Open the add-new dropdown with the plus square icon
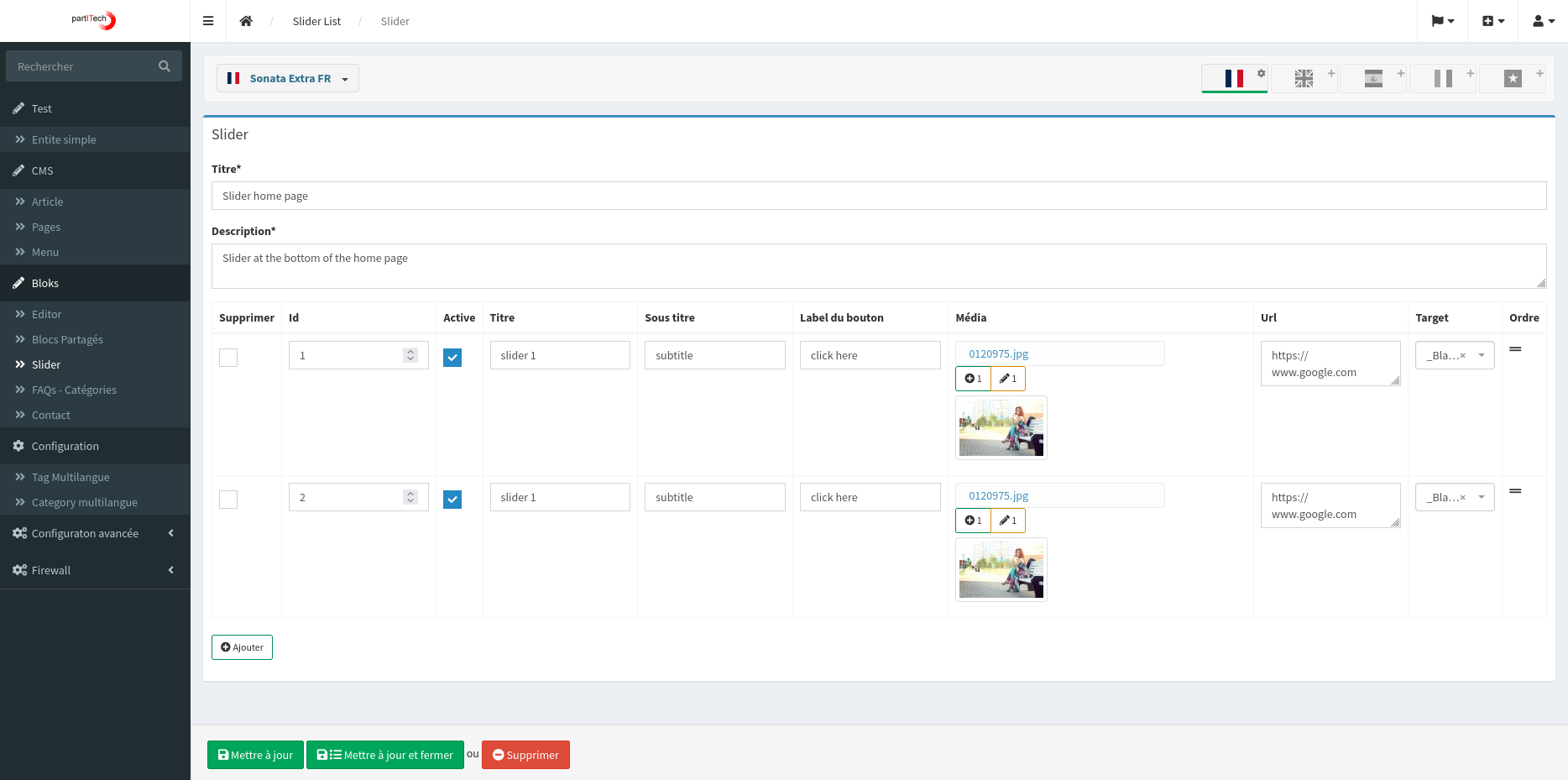The width and height of the screenshot is (1568, 780). coord(1492,20)
